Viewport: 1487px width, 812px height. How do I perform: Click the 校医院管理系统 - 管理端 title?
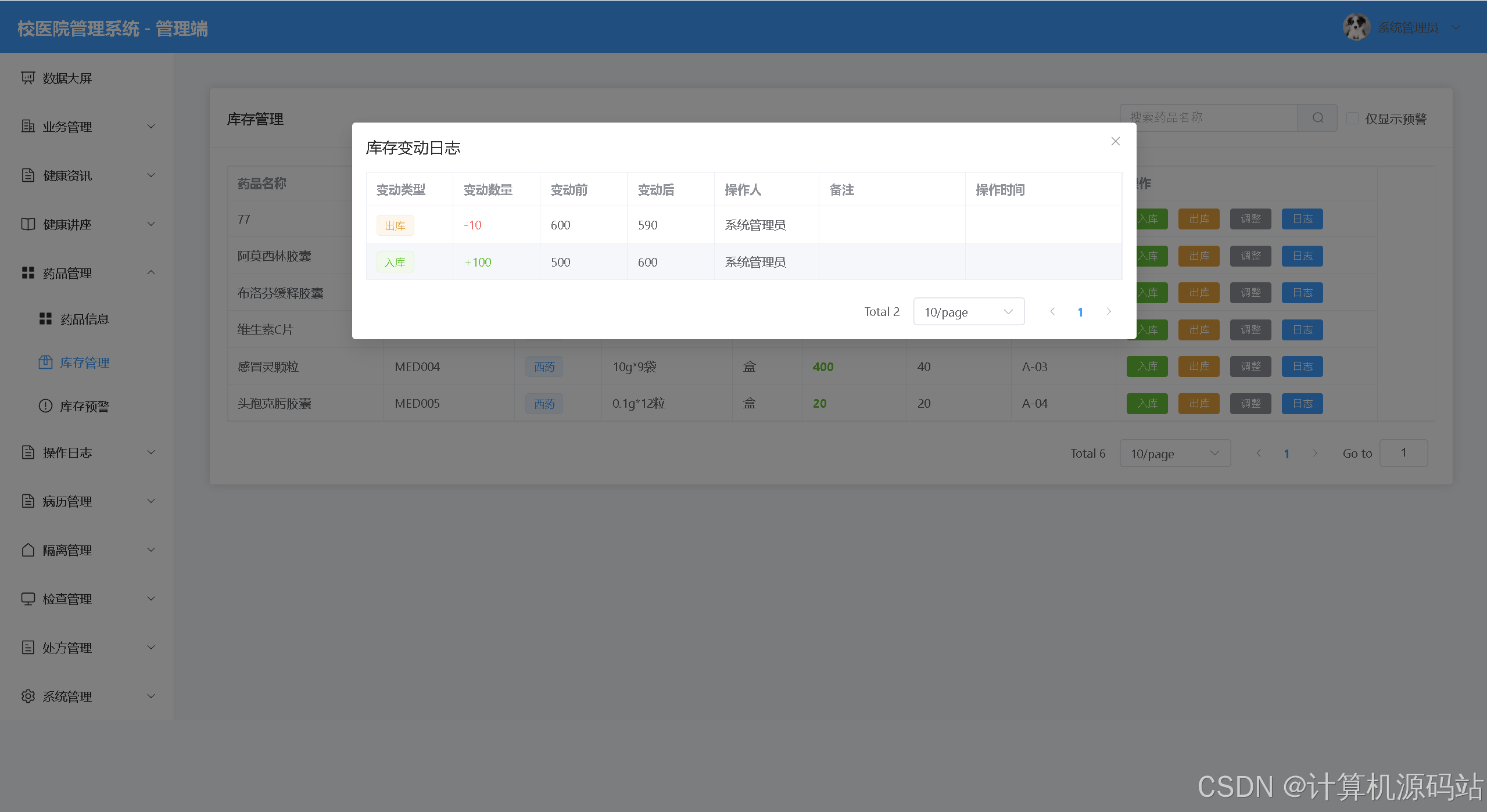click(113, 28)
